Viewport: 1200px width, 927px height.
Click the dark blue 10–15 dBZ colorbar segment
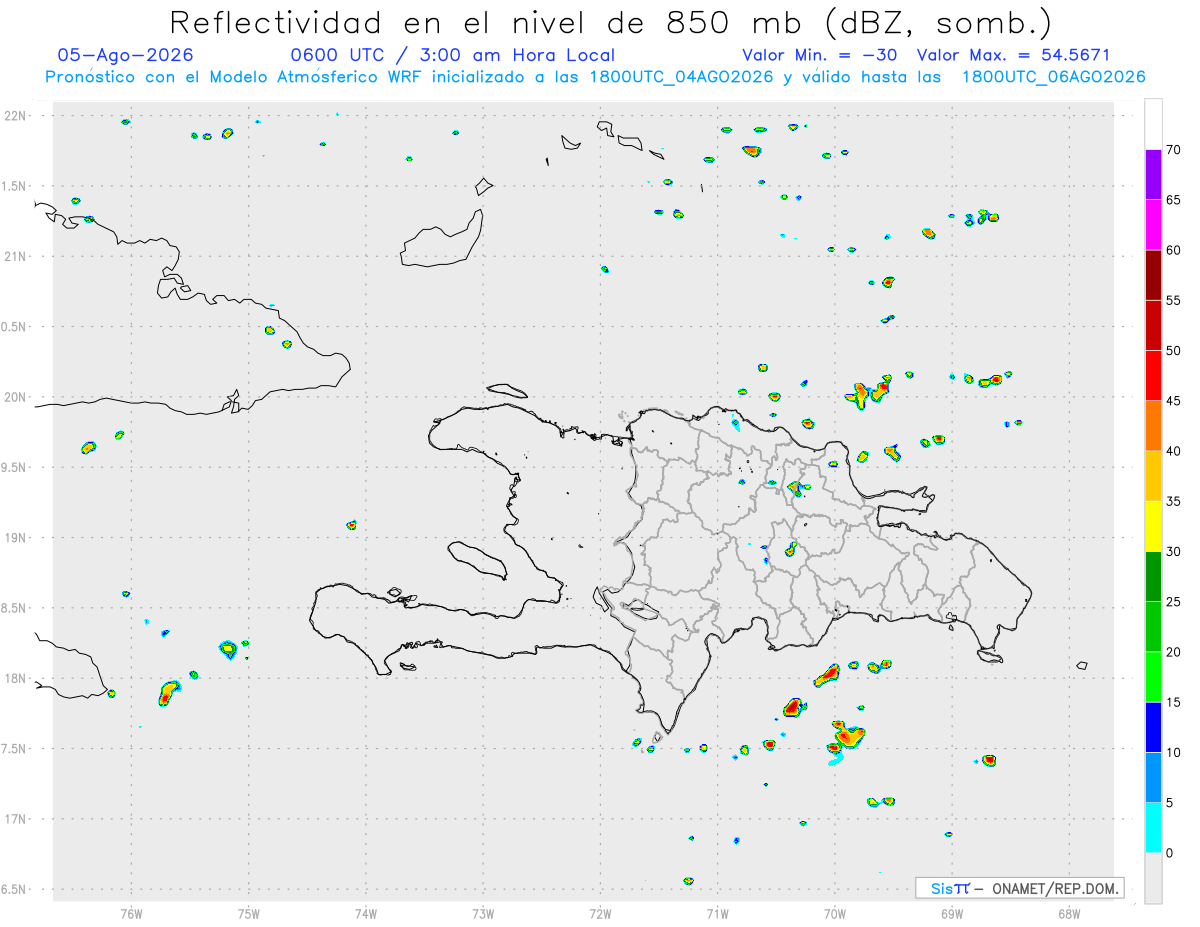[1153, 727]
